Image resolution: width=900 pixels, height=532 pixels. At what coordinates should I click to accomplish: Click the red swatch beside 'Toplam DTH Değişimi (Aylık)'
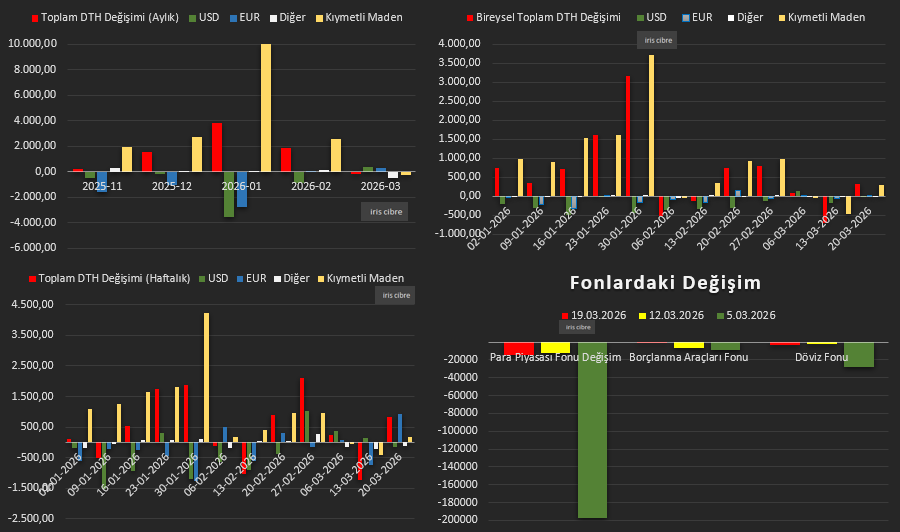coord(35,18)
